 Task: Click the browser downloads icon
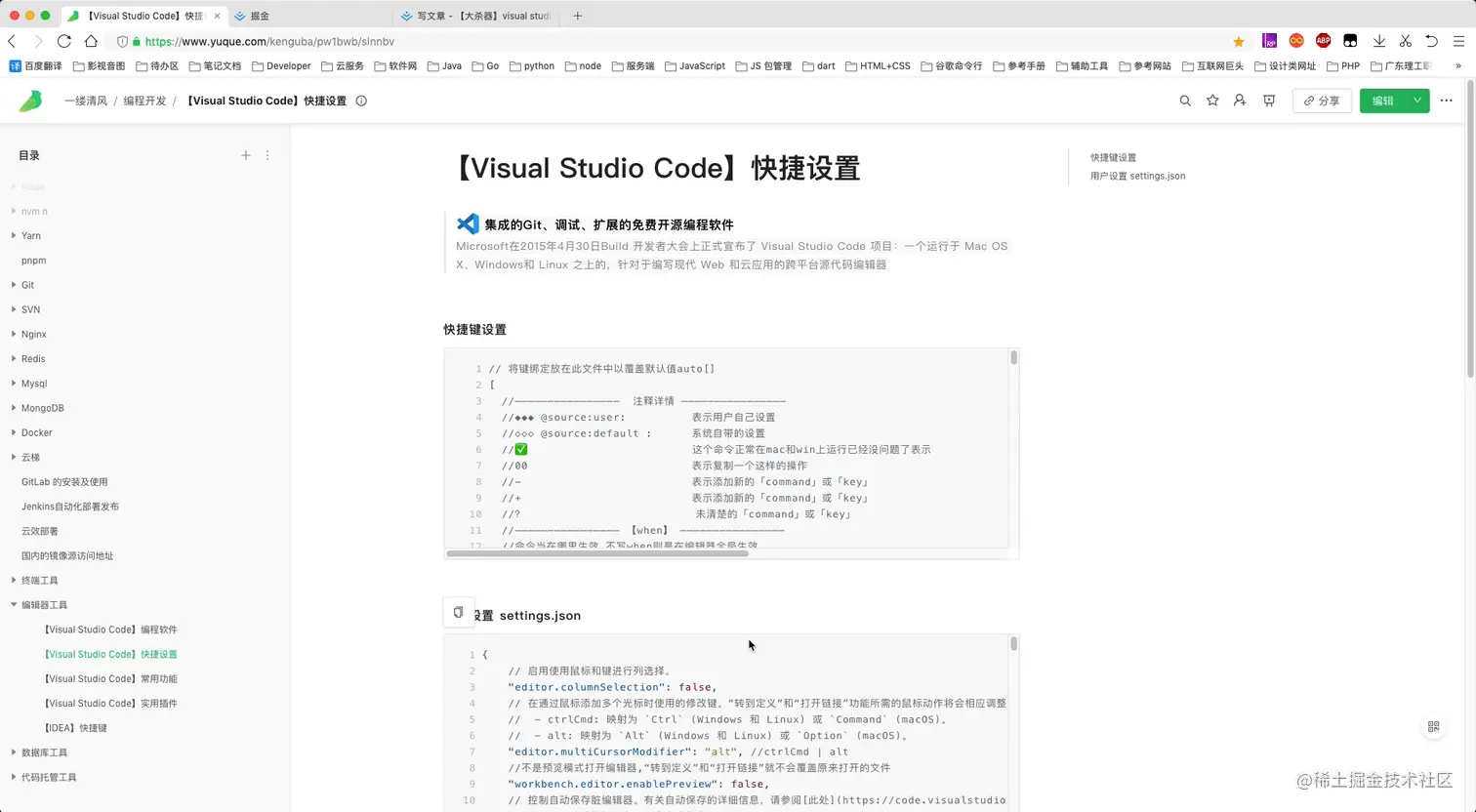pos(1380,41)
